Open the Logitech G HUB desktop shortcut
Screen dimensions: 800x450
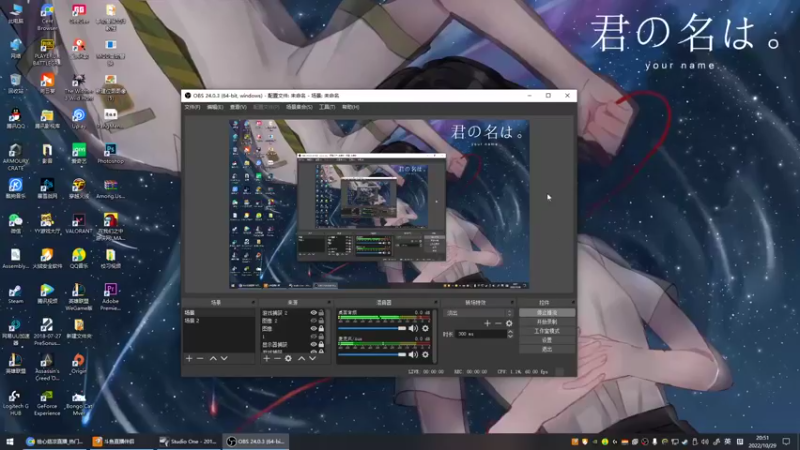[x=15, y=402]
